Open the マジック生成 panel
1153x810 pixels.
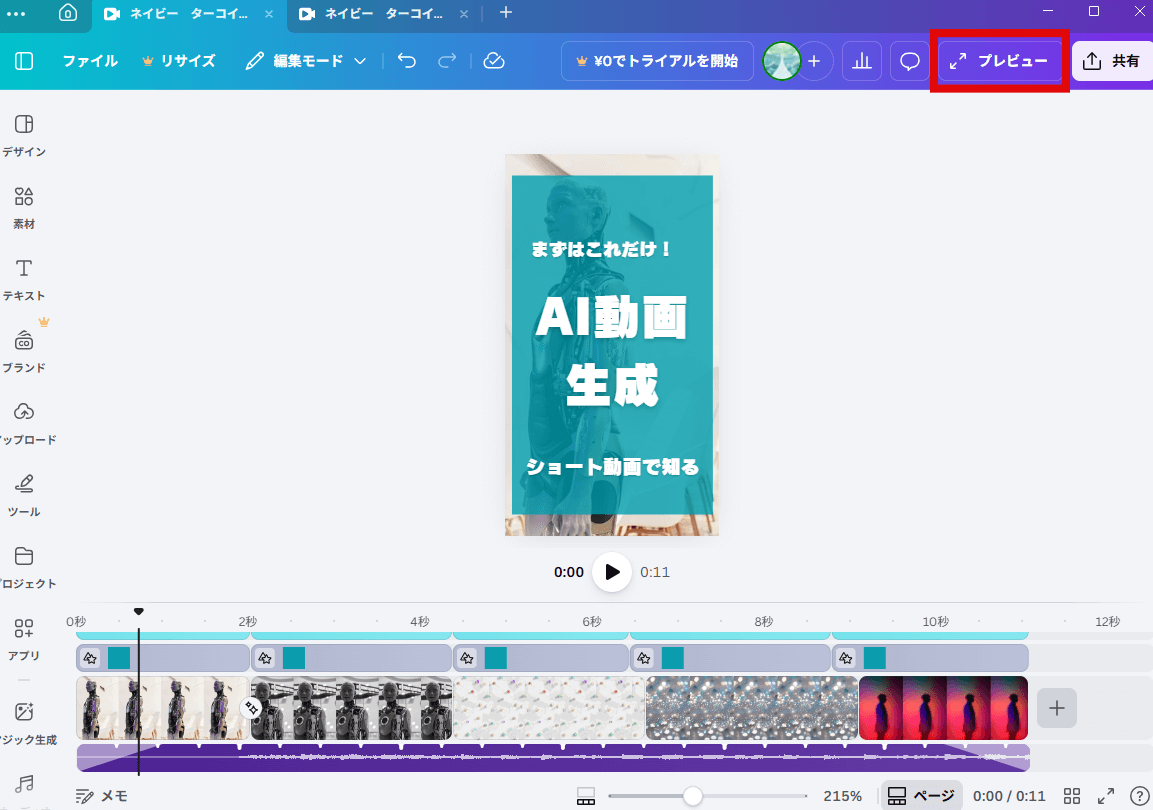(23, 710)
